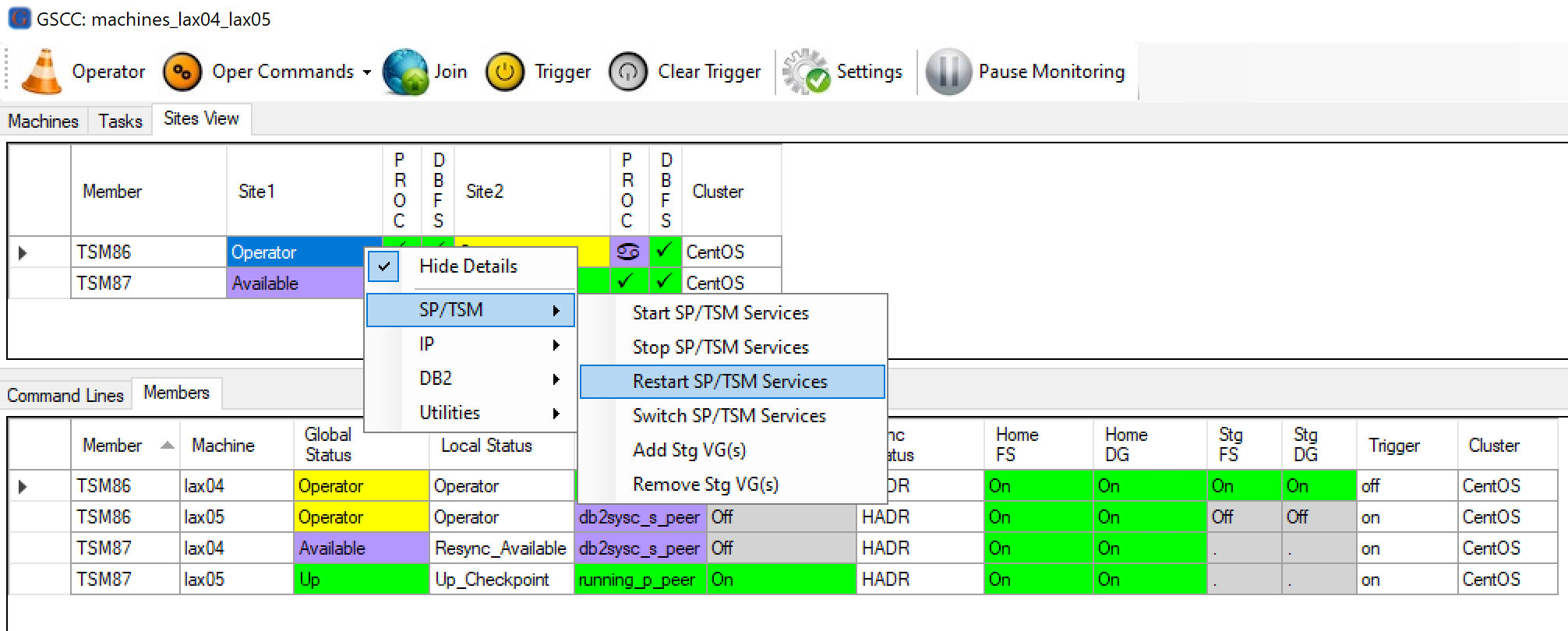Click the Site1 column header
1568x631 pixels.
tap(304, 191)
